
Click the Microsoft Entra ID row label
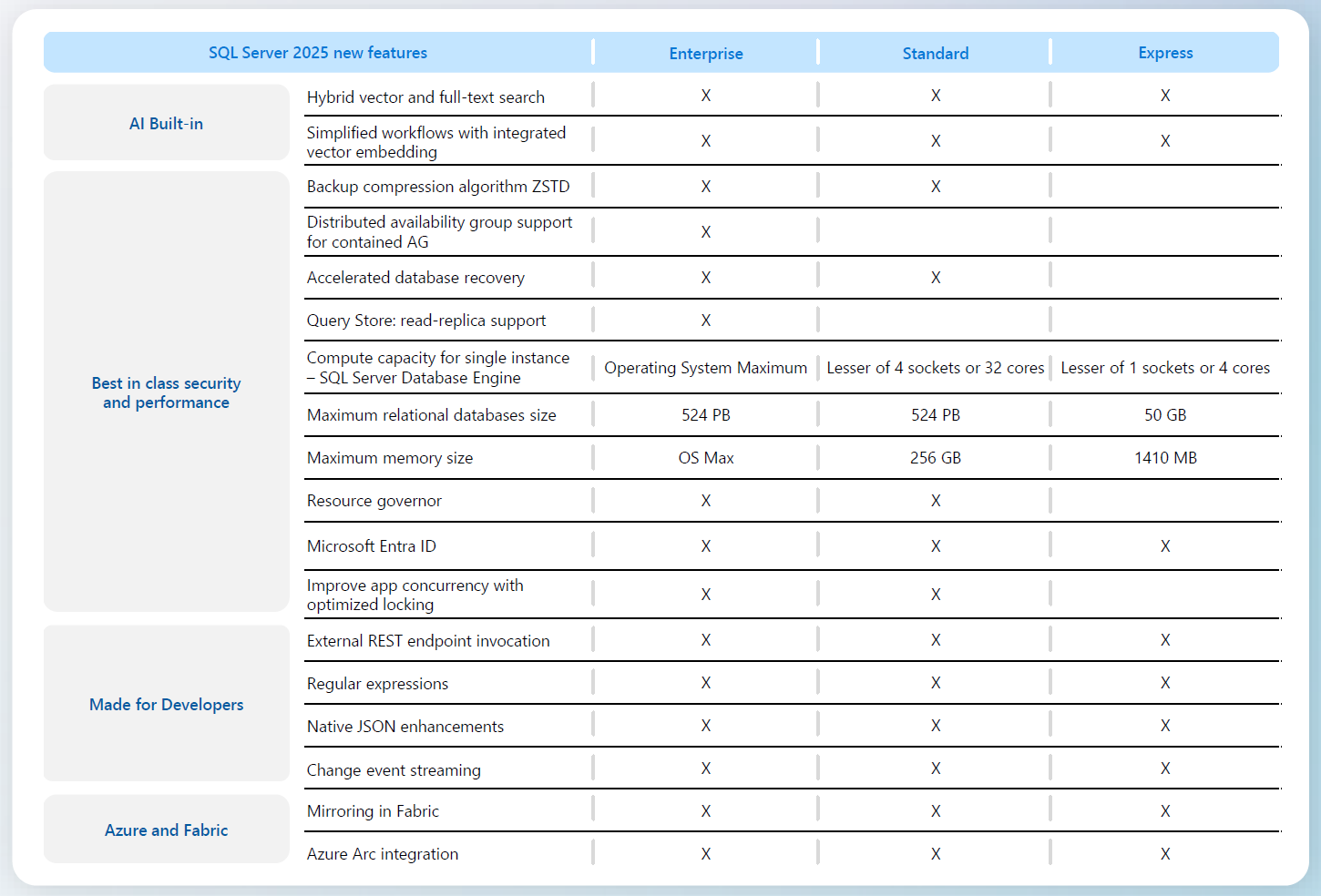[x=371, y=546]
